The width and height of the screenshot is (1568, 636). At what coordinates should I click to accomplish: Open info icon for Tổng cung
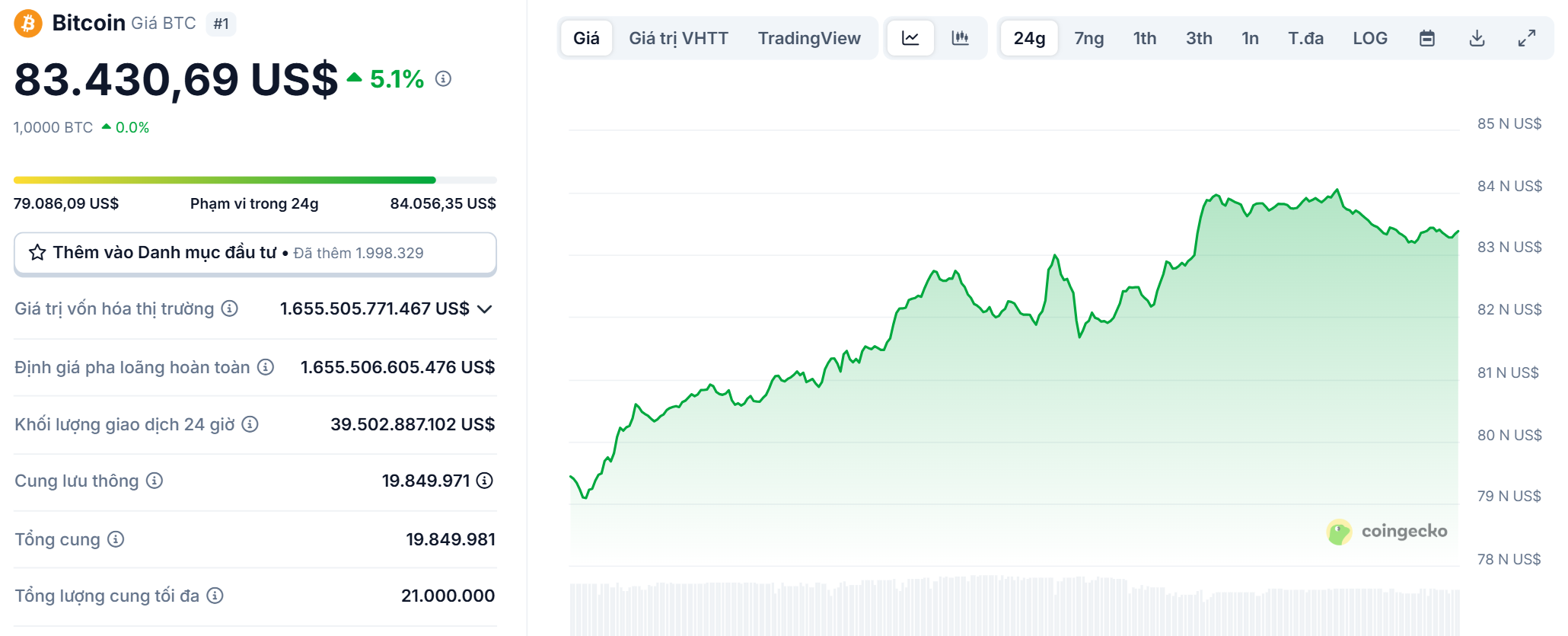click(x=116, y=539)
